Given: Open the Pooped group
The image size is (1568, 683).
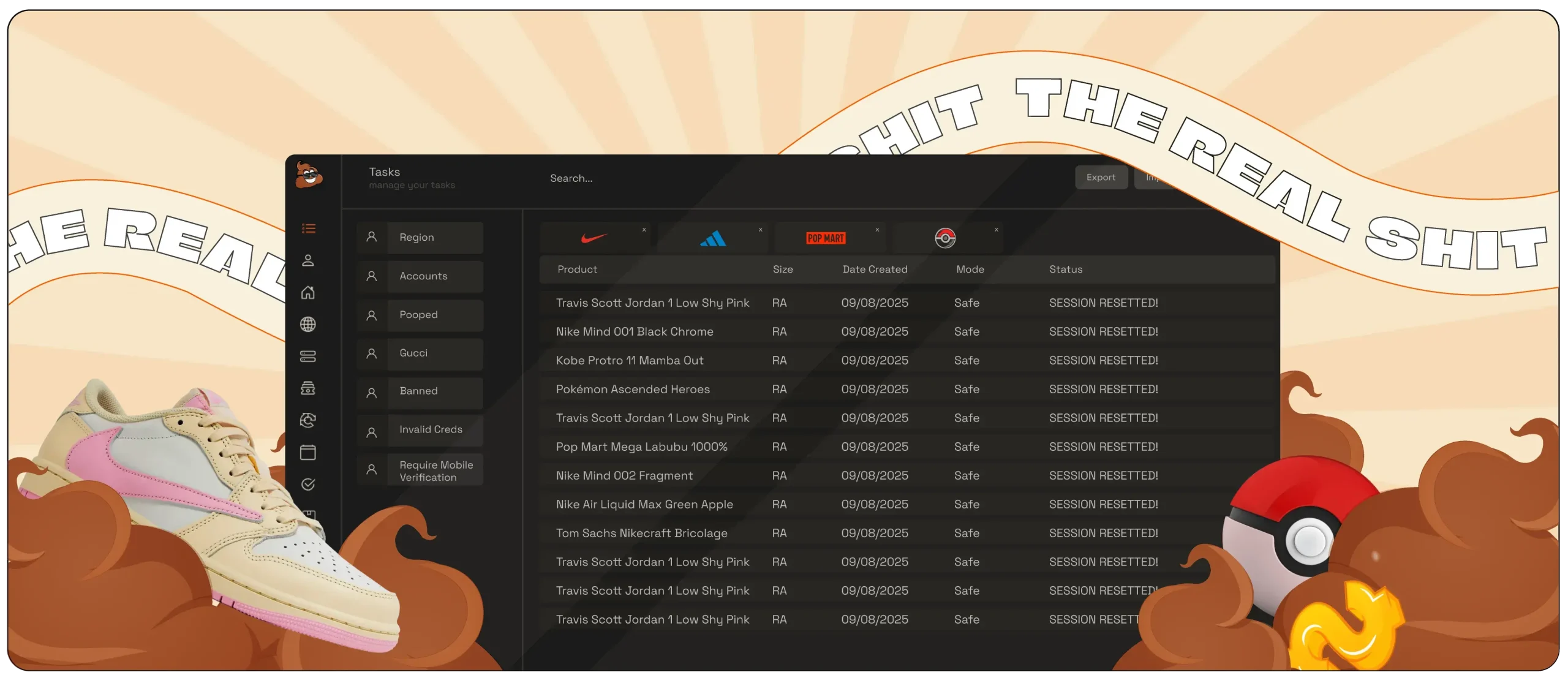Looking at the screenshot, I should pyautogui.click(x=420, y=315).
